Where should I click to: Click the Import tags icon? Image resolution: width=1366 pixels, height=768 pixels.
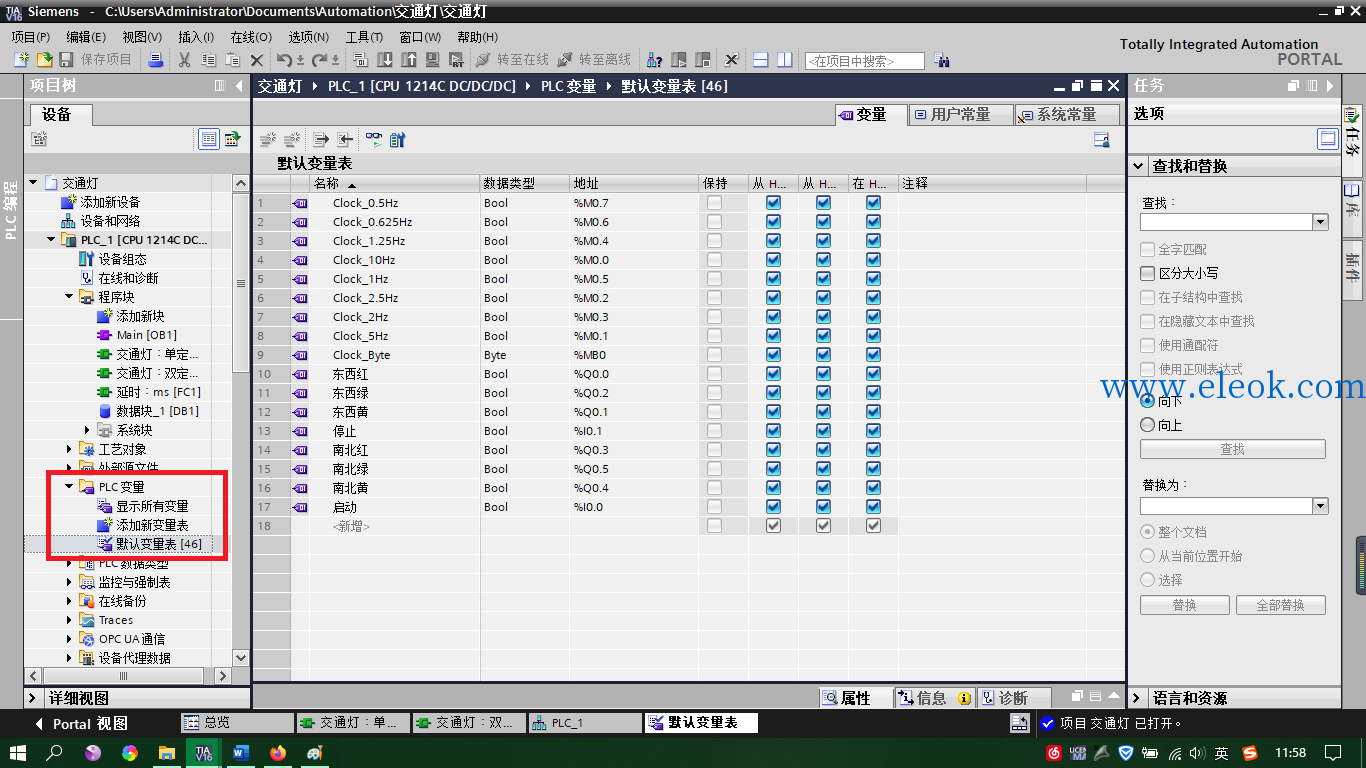click(x=344, y=139)
